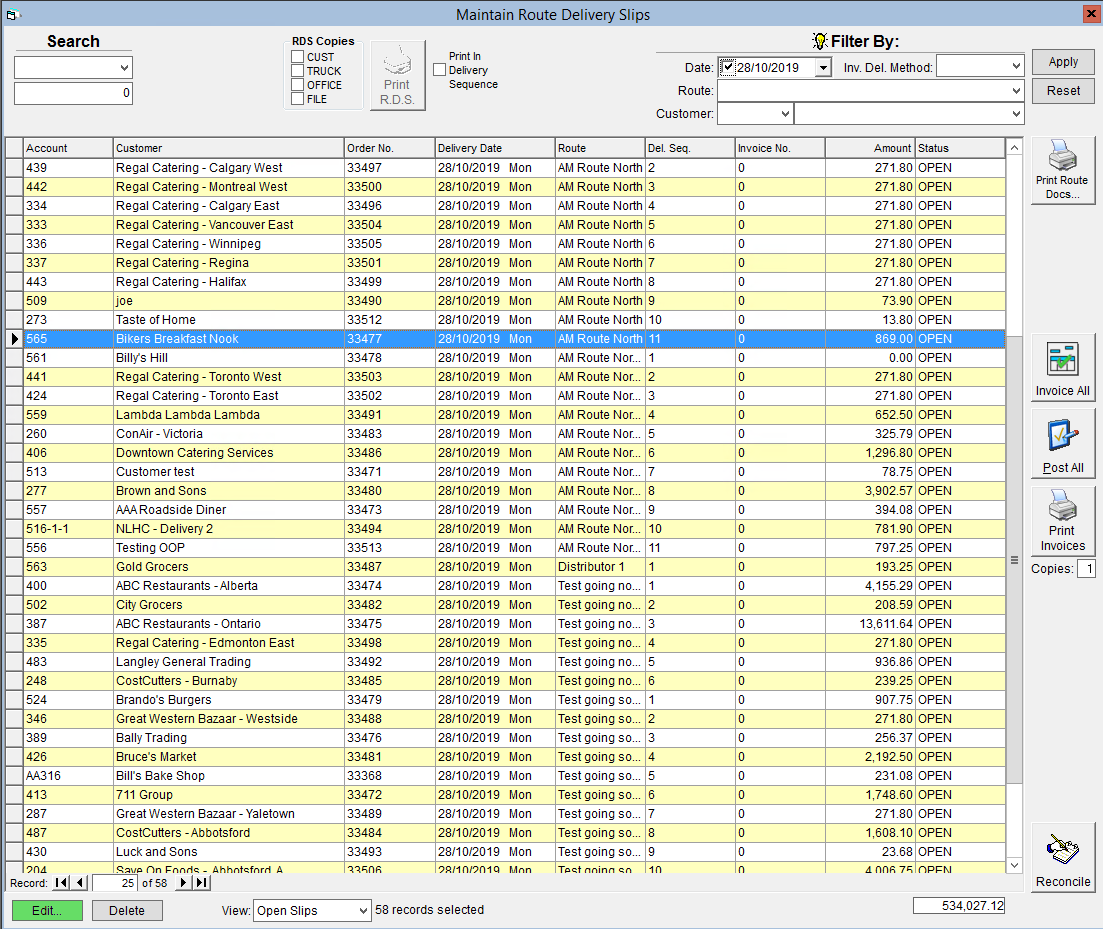Expand the Inv. Del. Method dropdown
1103x929 pixels.
tap(1016, 66)
